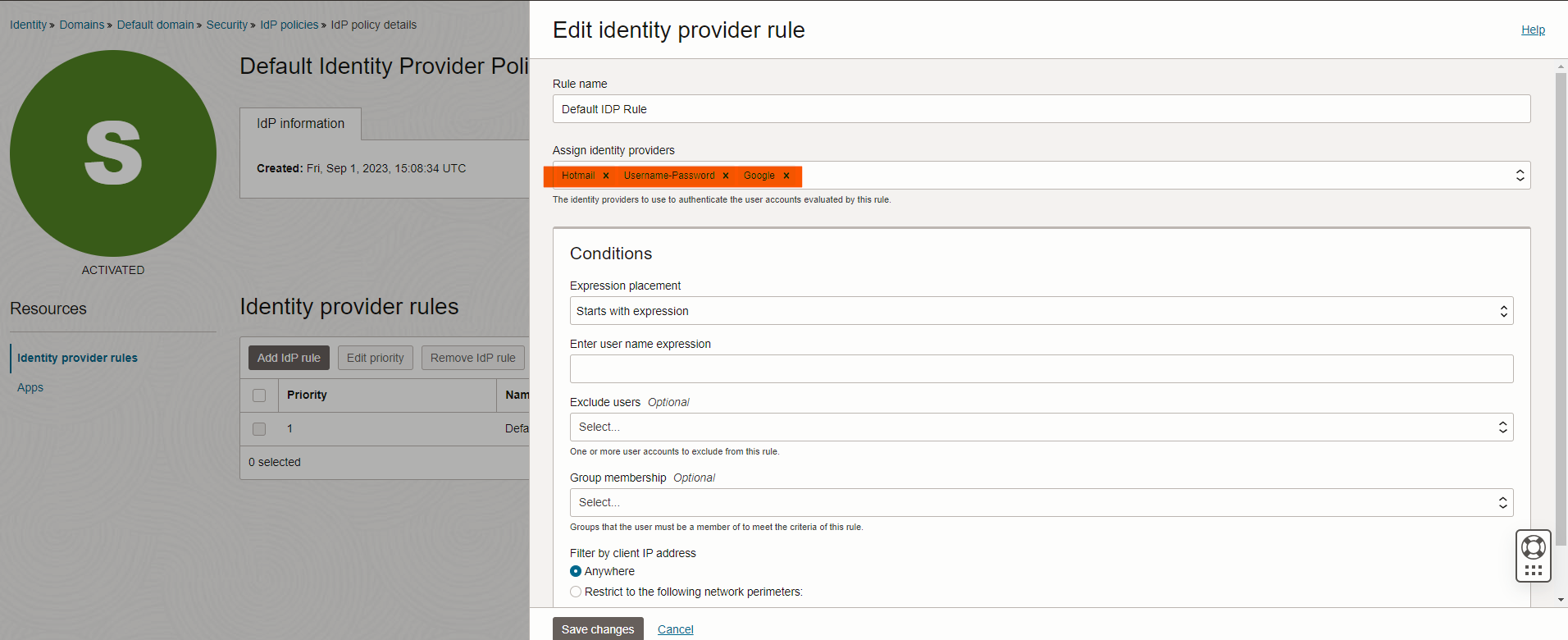Remove the Google identity provider tag
This screenshot has width=1568, height=640.
click(x=786, y=176)
